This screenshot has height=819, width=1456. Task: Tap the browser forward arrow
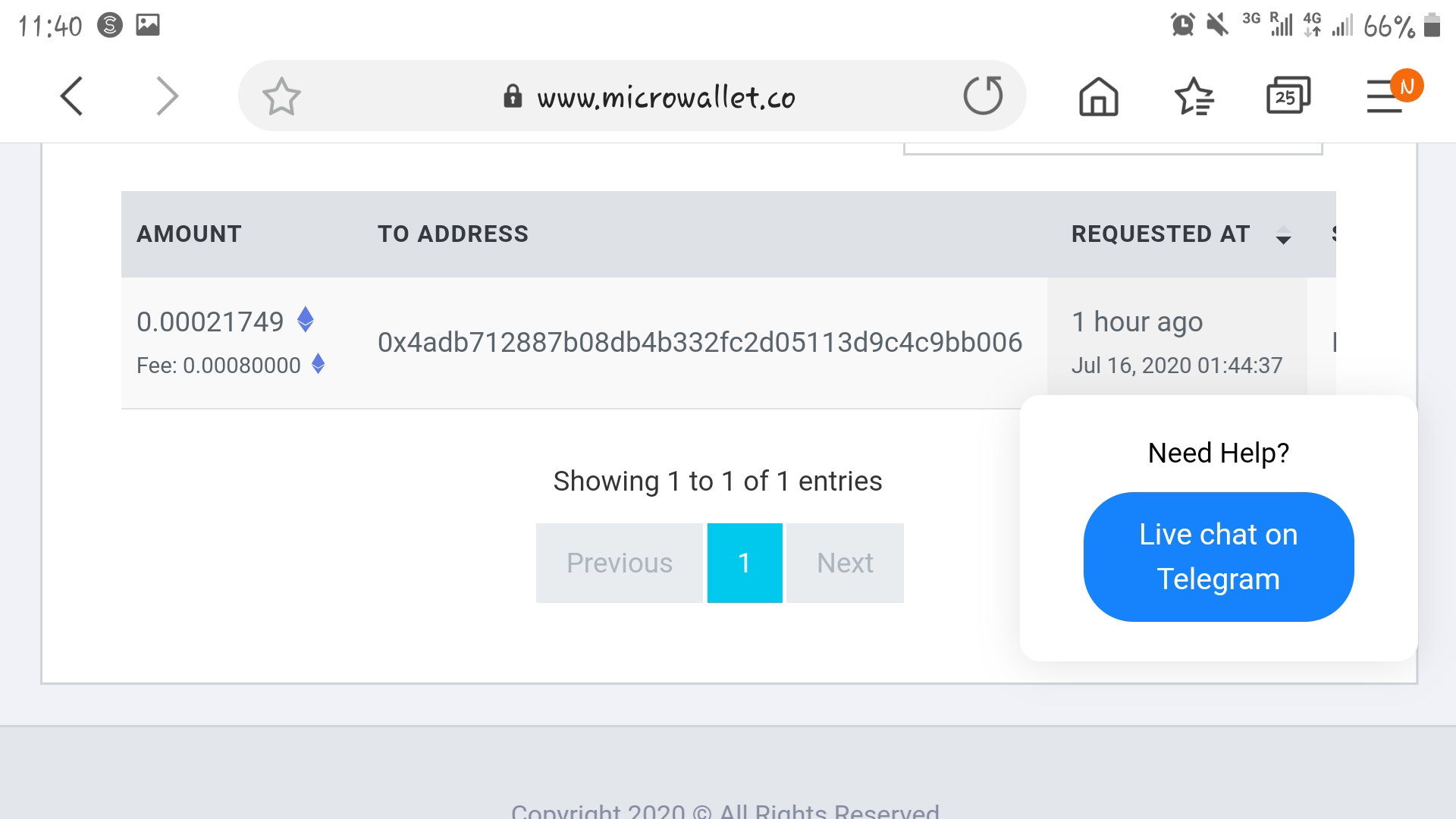pyautogui.click(x=167, y=96)
